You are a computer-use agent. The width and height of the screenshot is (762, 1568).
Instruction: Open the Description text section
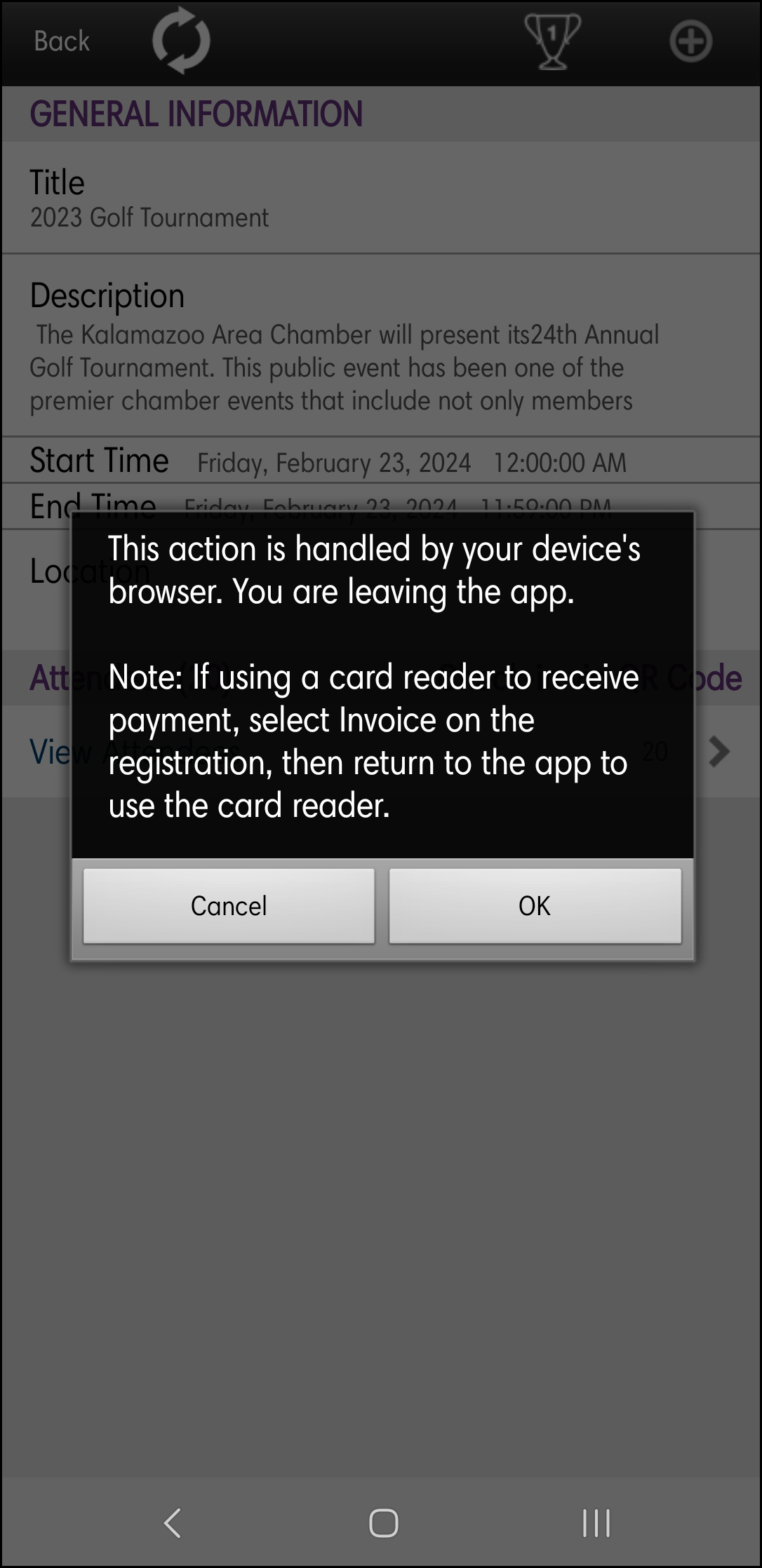[381, 346]
